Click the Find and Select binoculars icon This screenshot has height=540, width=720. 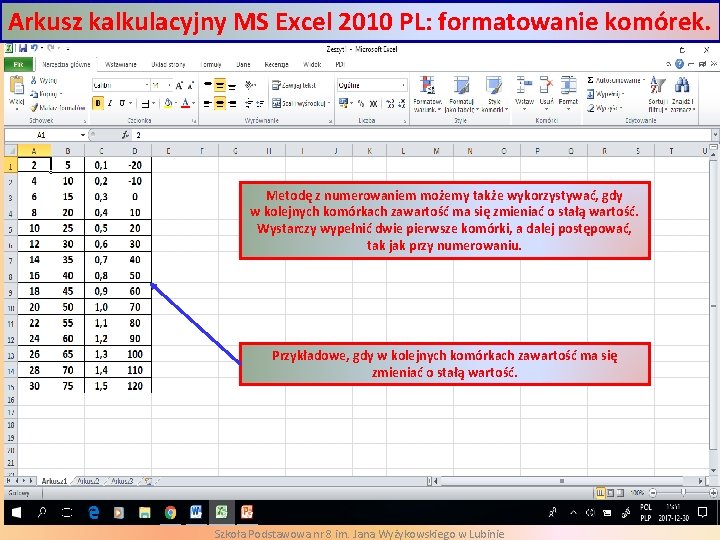[x=682, y=85]
